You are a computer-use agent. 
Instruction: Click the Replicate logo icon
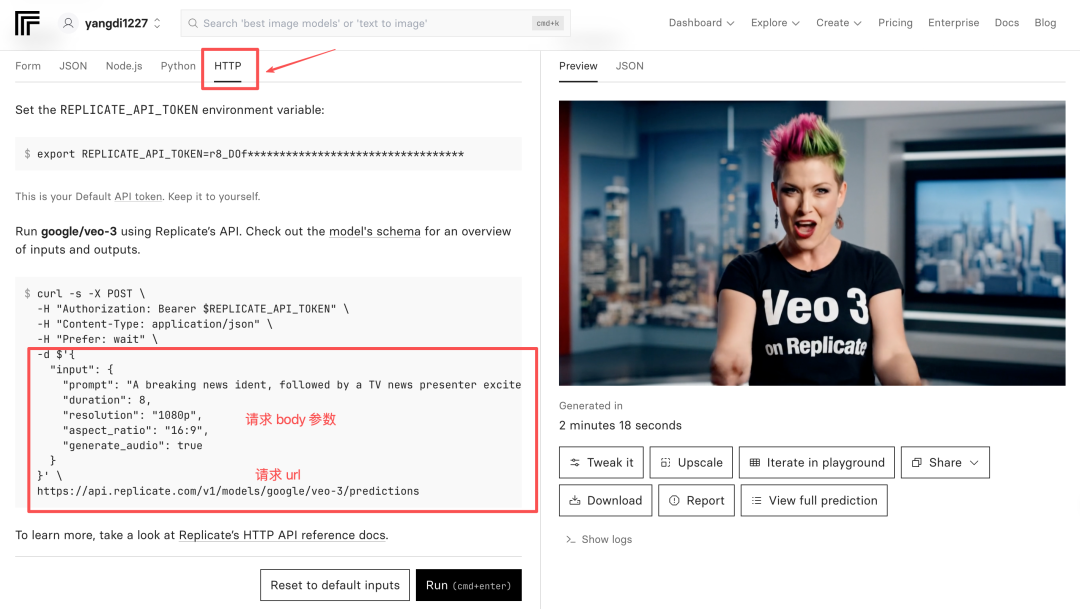[x=27, y=22]
